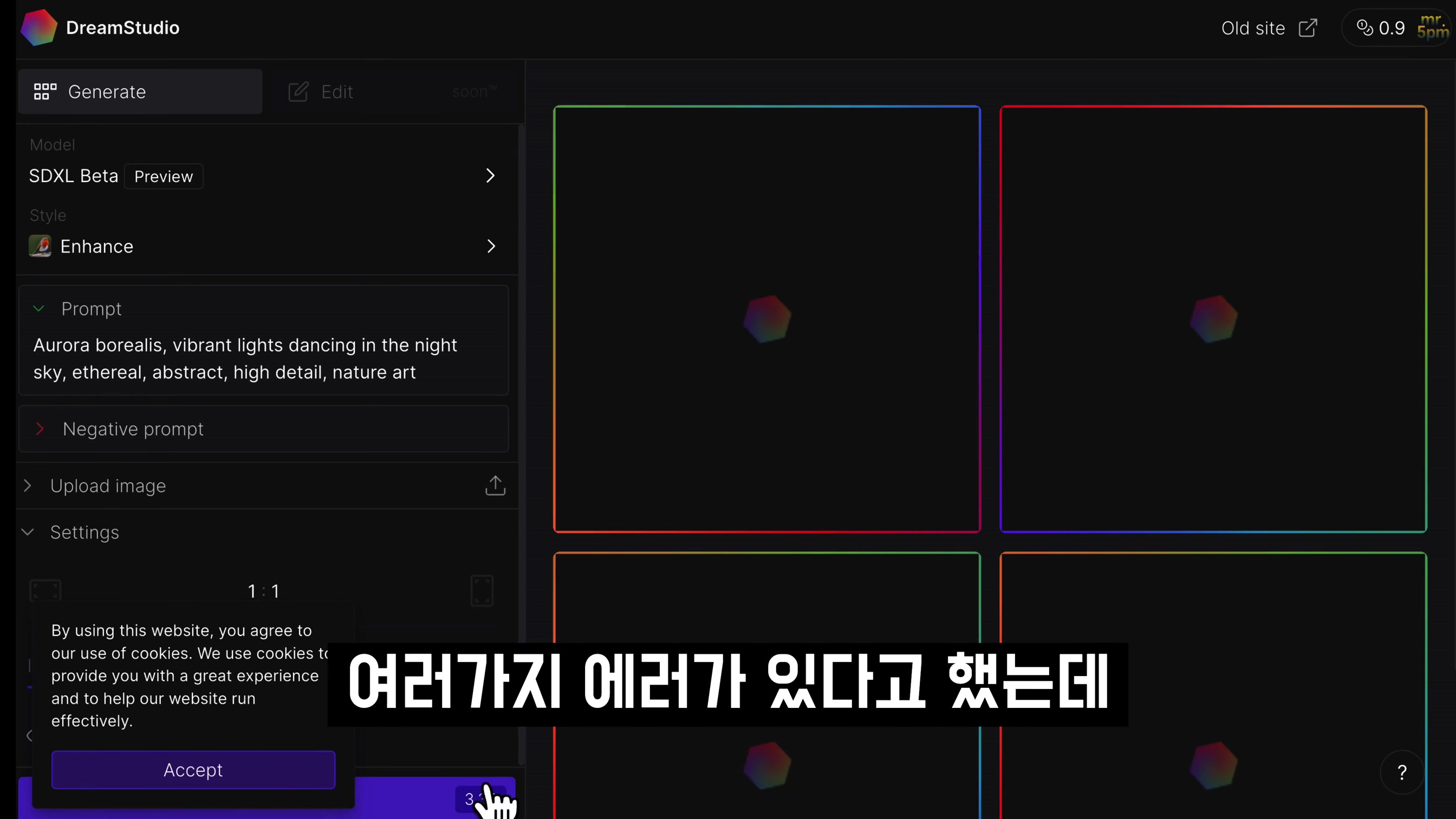Screen dimensions: 1456x819
Task: Select the top-right generating image placeholder
Action: [x=1213, y=319]
